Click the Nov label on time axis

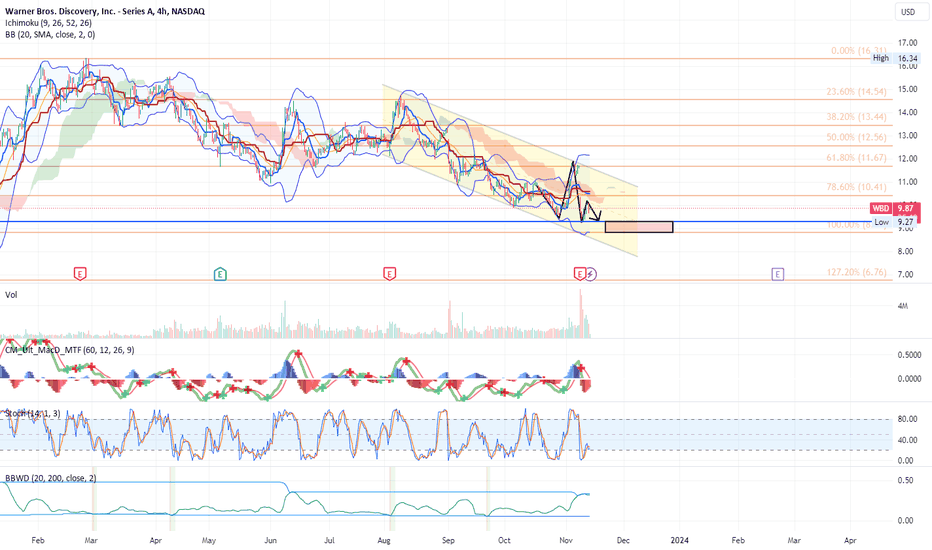566,540
